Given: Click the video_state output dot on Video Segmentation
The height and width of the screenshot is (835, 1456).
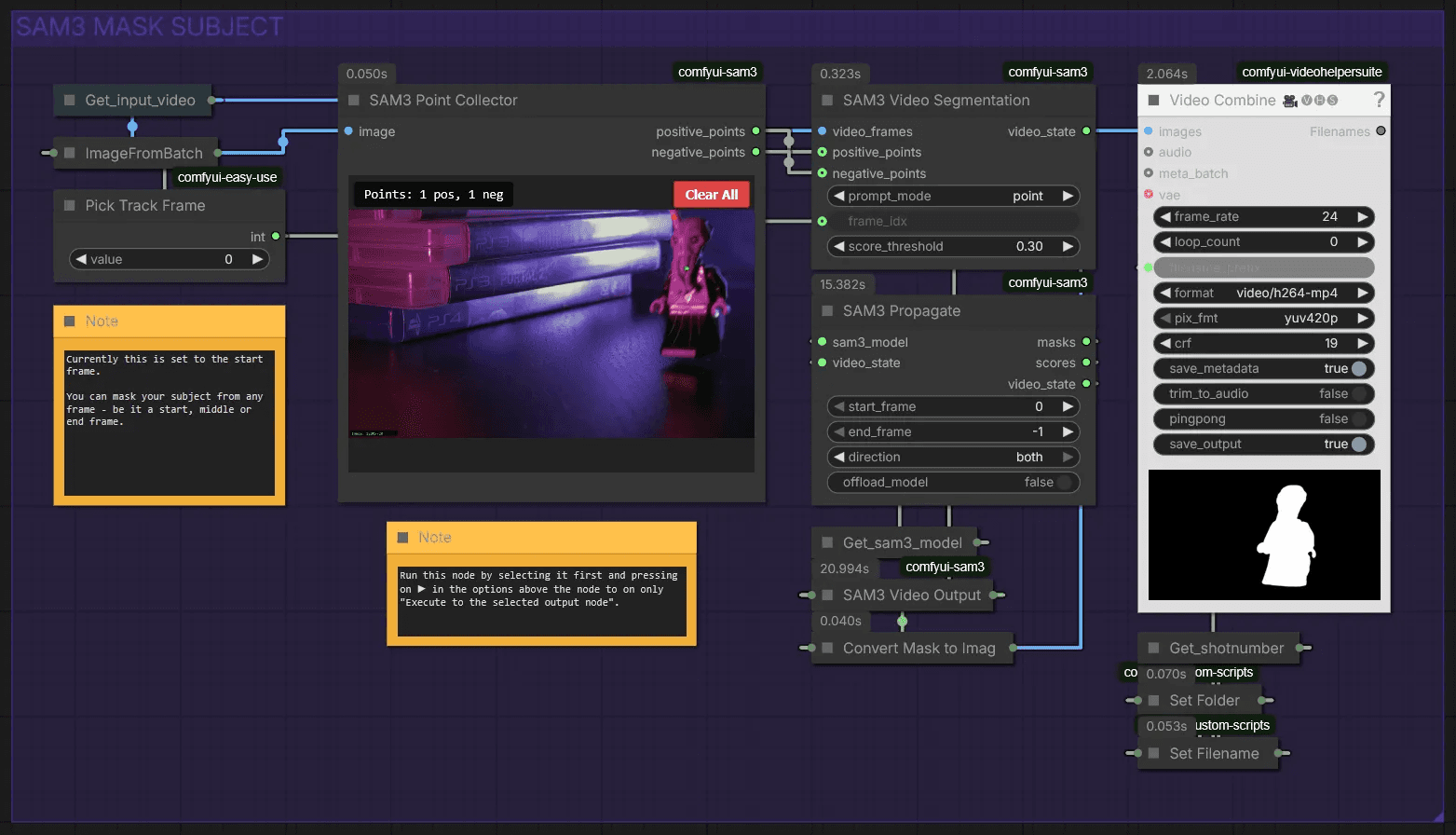Looking at the screenshot, I should click(1086, 131).
